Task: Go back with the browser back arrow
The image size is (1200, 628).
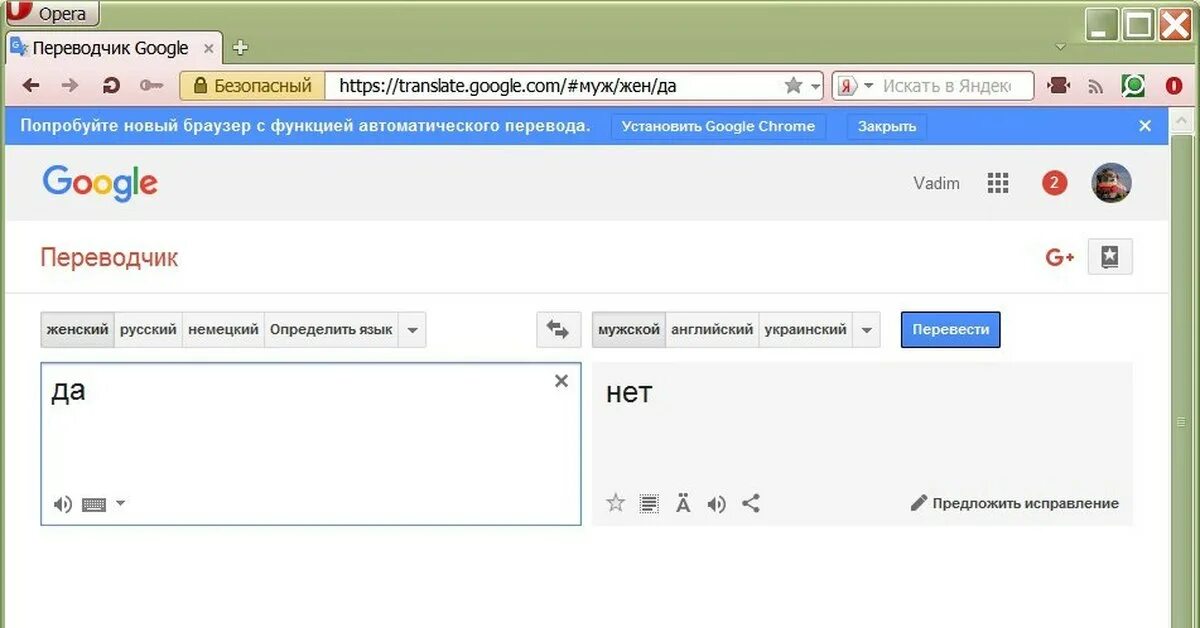Action: point(31,86)
